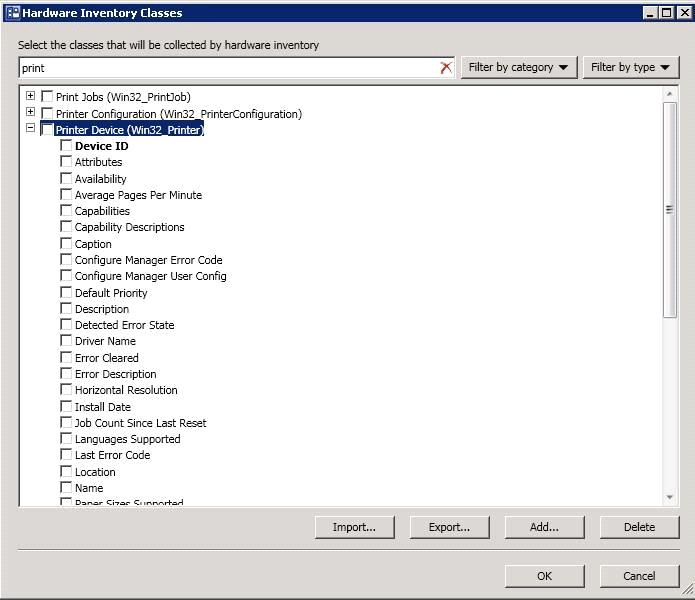Click the Import... button
The image size is (695, 600).
click(355, 527)
